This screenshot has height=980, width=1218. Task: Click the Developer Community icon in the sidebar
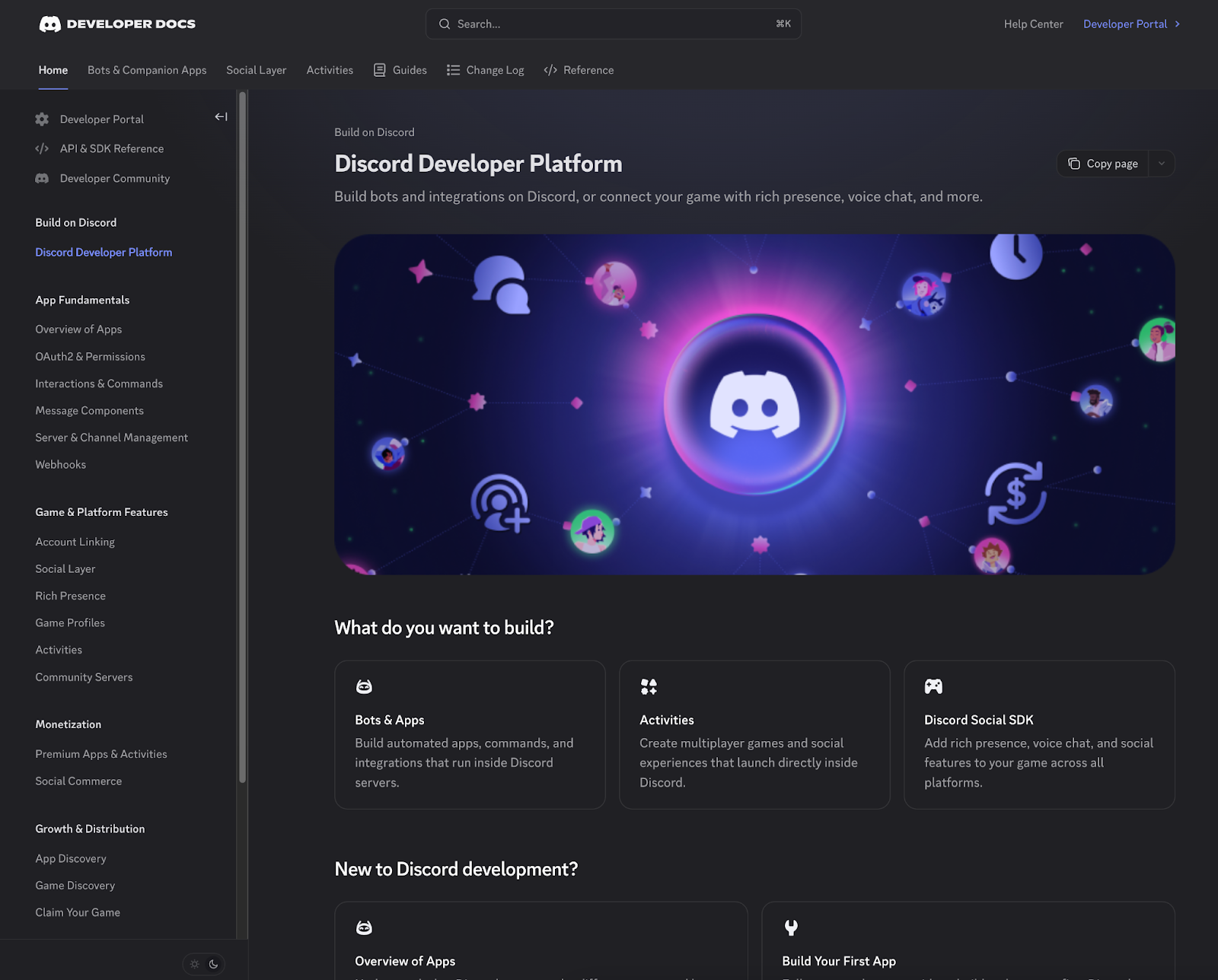click(42, 178)
